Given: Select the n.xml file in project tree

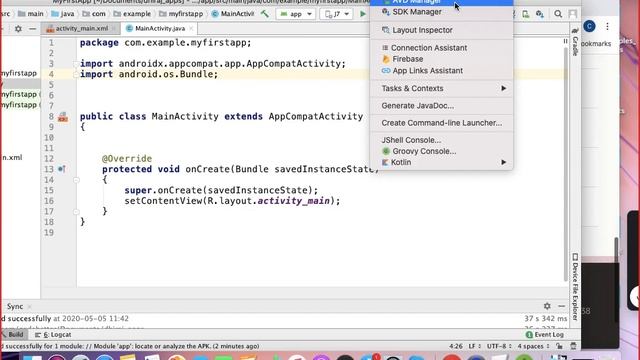Looking at the screenshot, I should click(x=11, y=158).
